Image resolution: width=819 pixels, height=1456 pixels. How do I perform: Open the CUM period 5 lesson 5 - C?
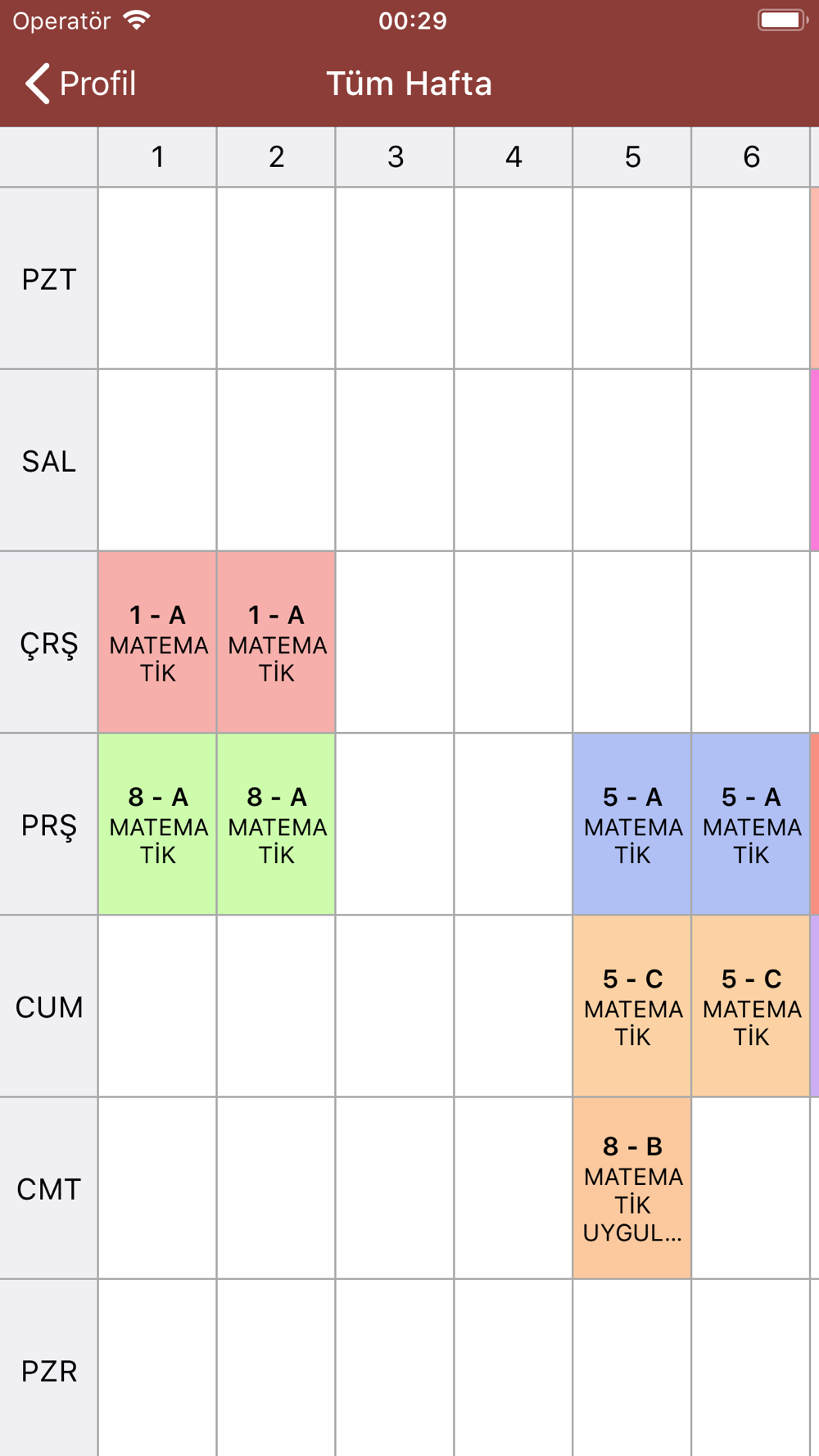click(632, 1006)
